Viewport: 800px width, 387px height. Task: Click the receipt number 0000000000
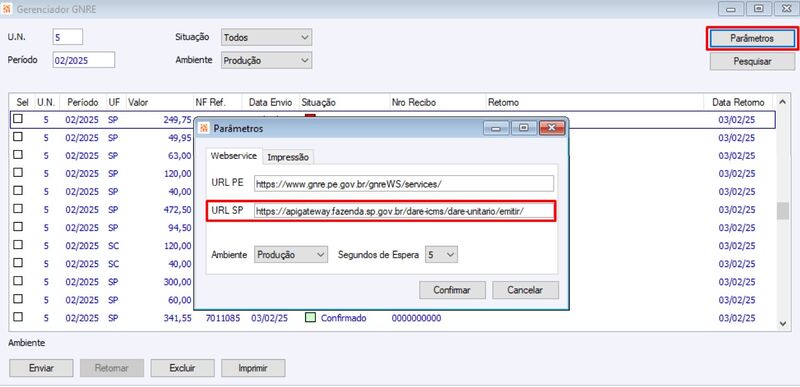pyautogui.click(x=416, y=318)
